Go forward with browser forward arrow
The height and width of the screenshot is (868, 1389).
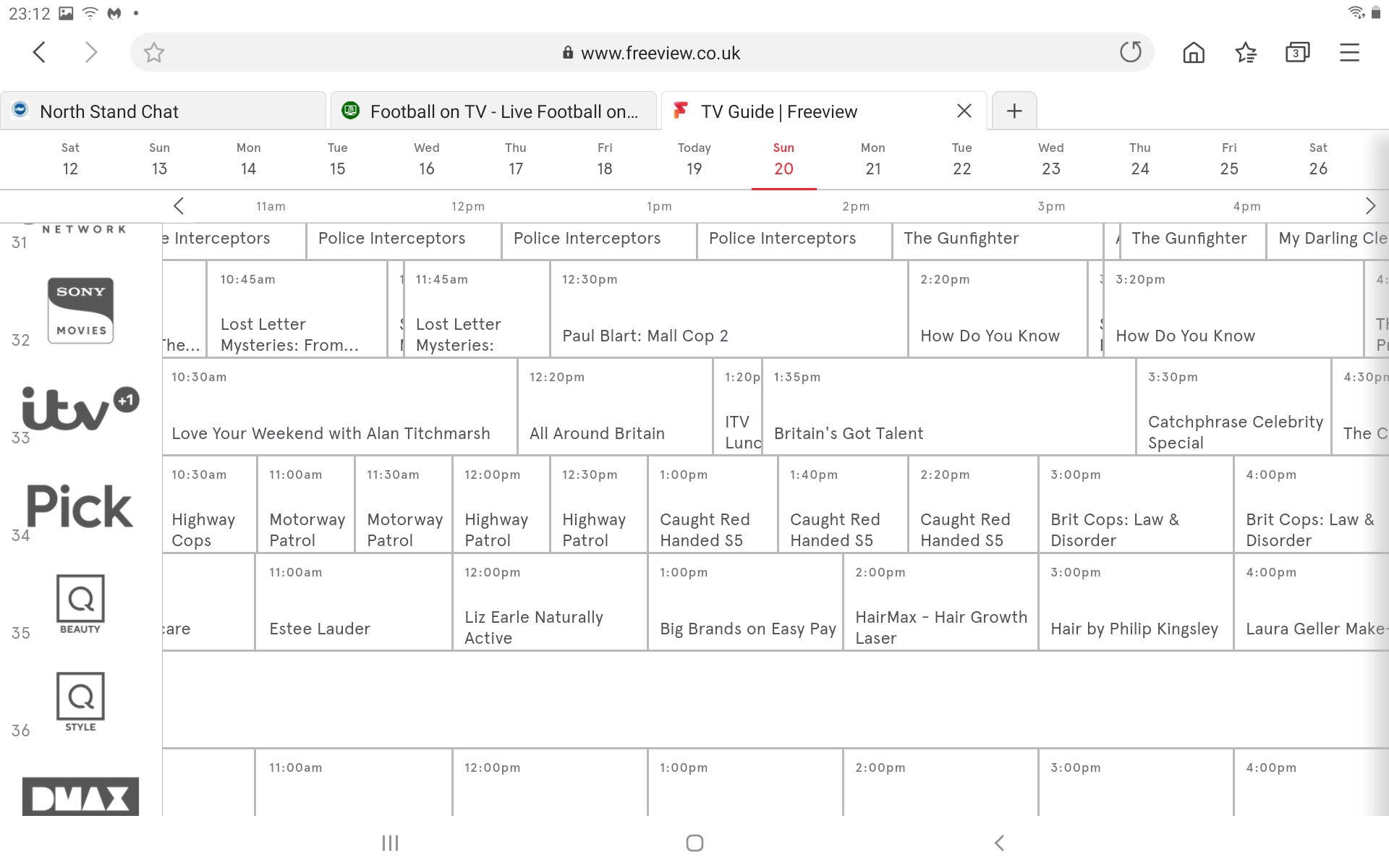click(x=90, y=52)
